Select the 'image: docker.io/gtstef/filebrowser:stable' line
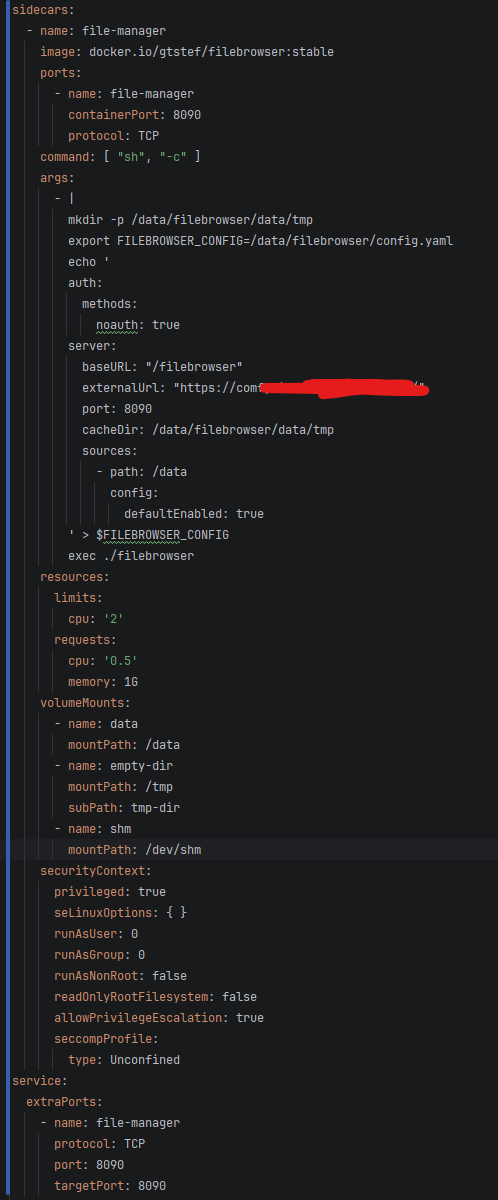Image resolution: width=498 pixels, height=1200 pixels. [187, 51]
